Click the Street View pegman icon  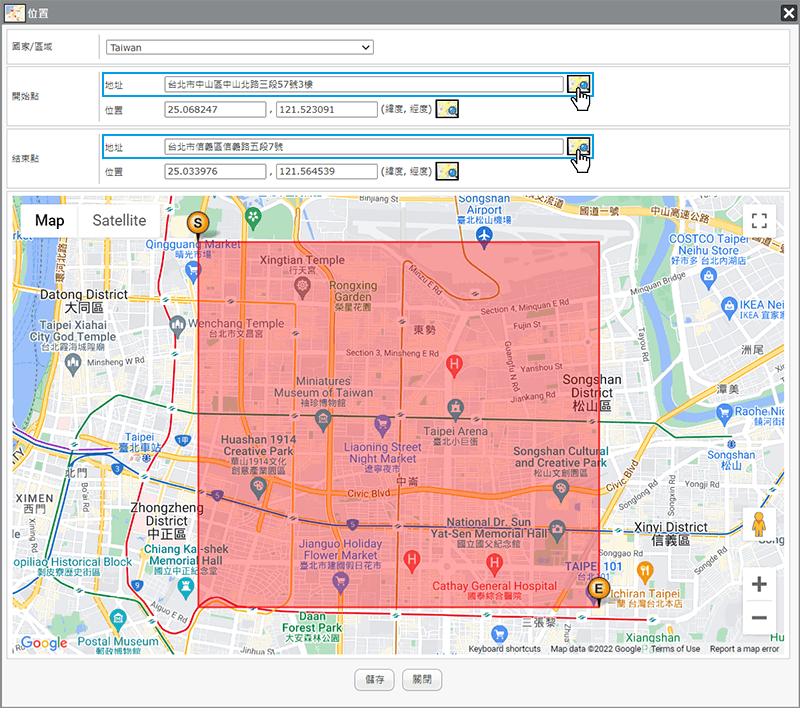click(759, 524)
